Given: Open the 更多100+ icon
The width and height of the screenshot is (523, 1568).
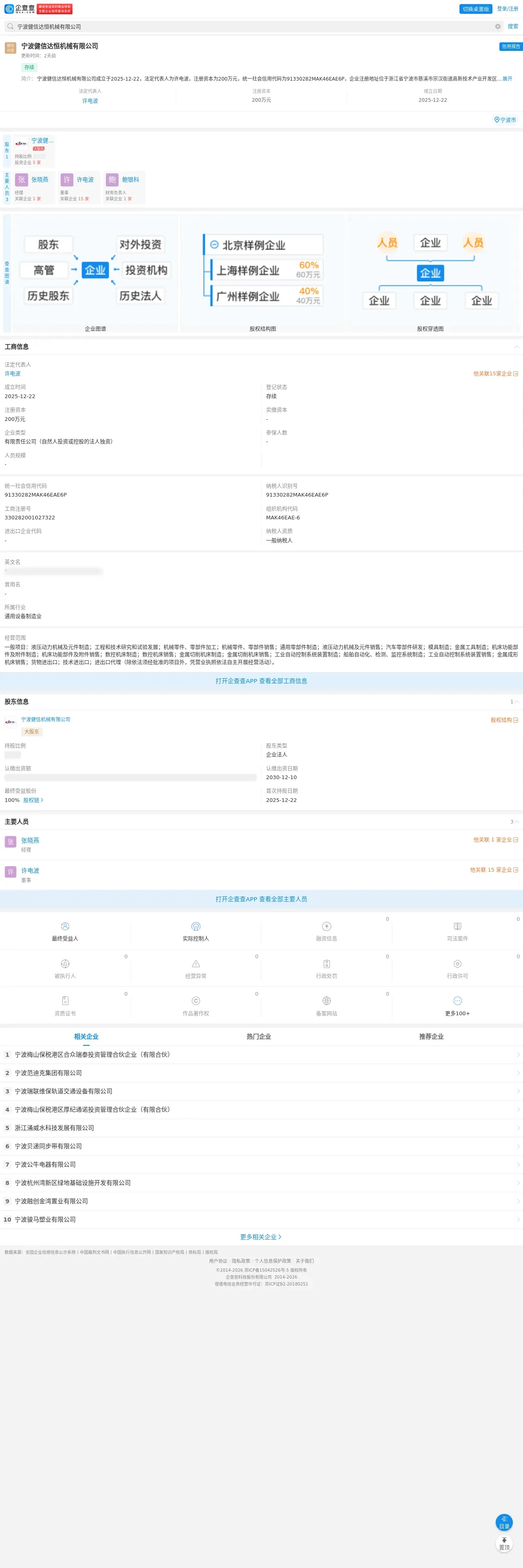Looking at the screenshot, I should click(457, 1001).
